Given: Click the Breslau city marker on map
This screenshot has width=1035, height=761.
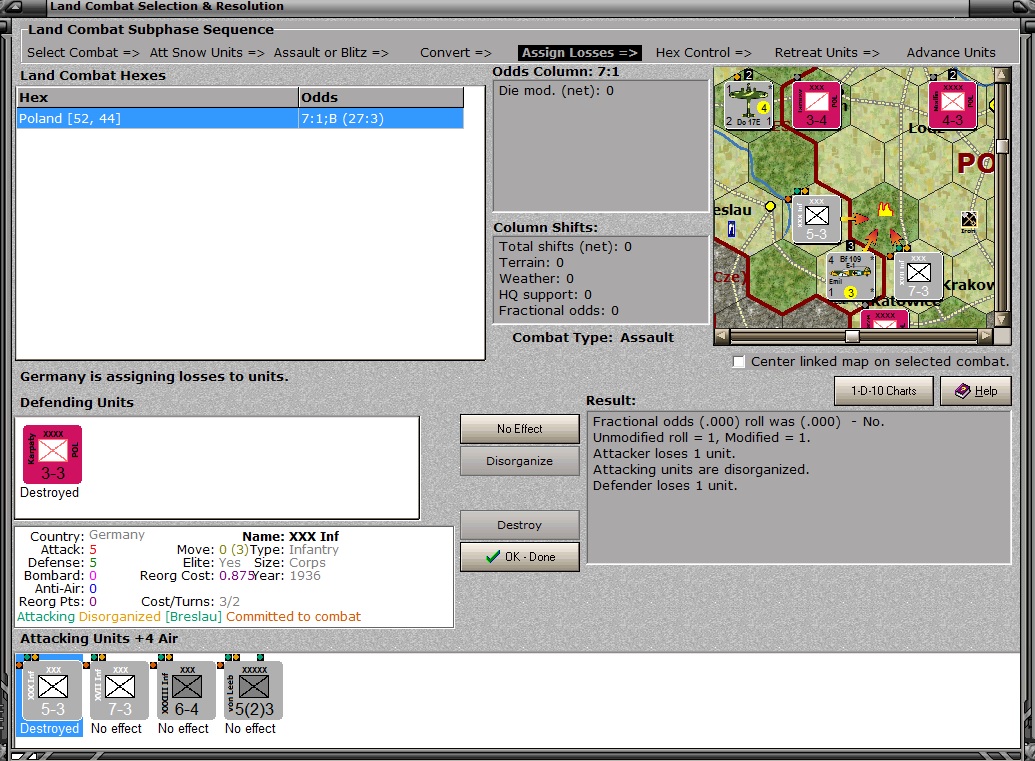Looking at the screenshot, I should pyautogui.click(x=770, y=206).
